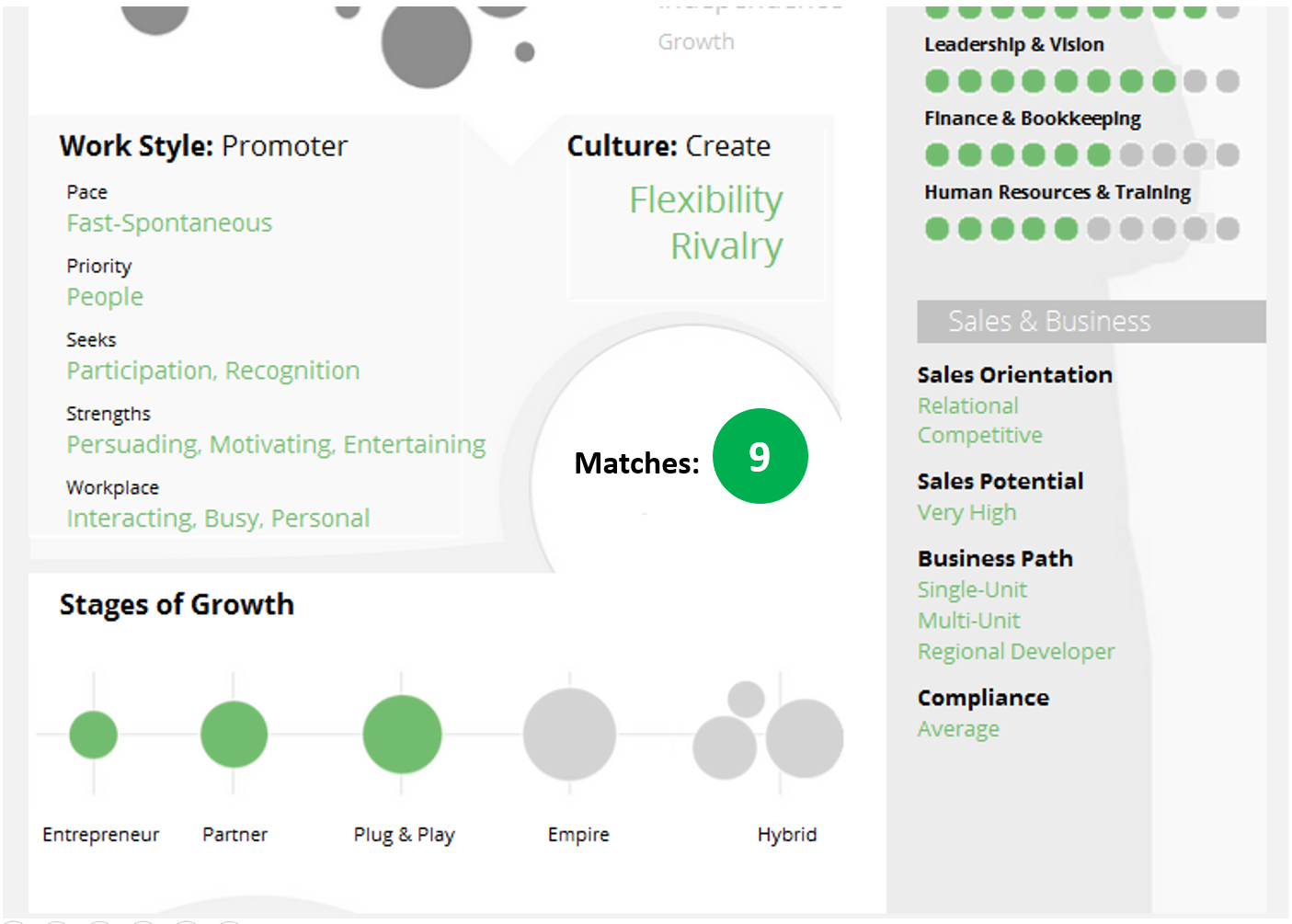The image size is (1292, 924).
Task: Click the last dot in the Leadership & Vision rating
Action: click(x=1228, y=82)
